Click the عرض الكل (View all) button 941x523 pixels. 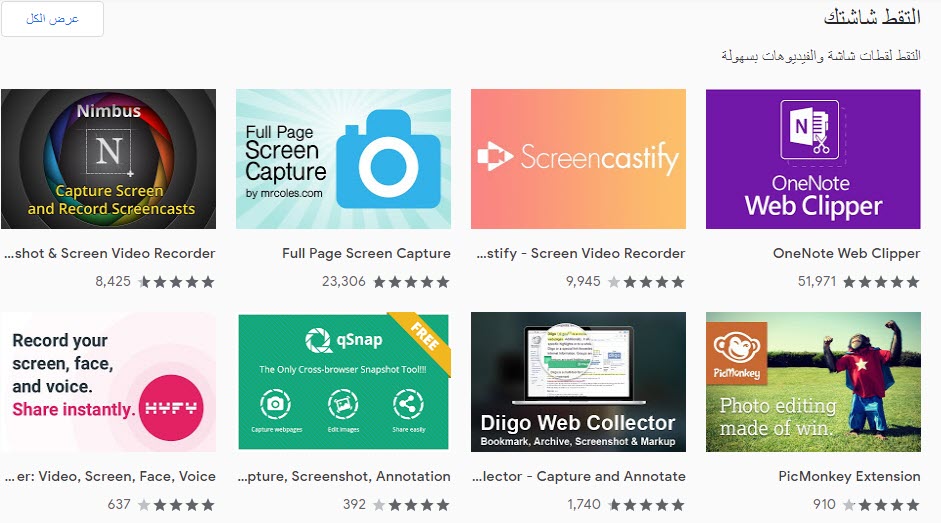53,20
